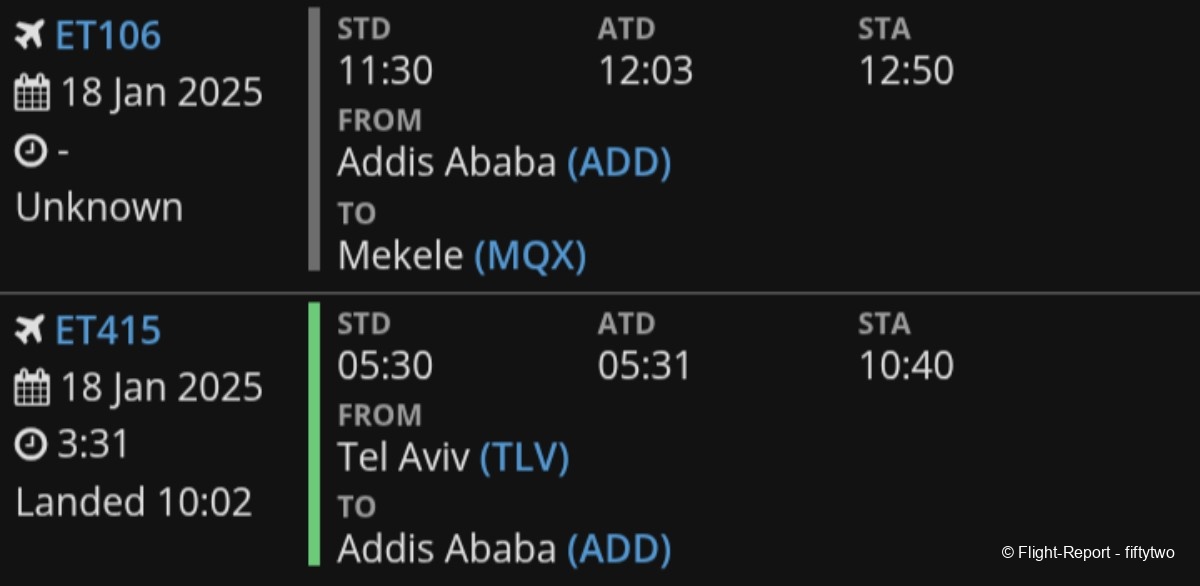Screen dimensions: 1200x586
Task: Click the clock icon next to 3:31
Action: click(32, 445)
